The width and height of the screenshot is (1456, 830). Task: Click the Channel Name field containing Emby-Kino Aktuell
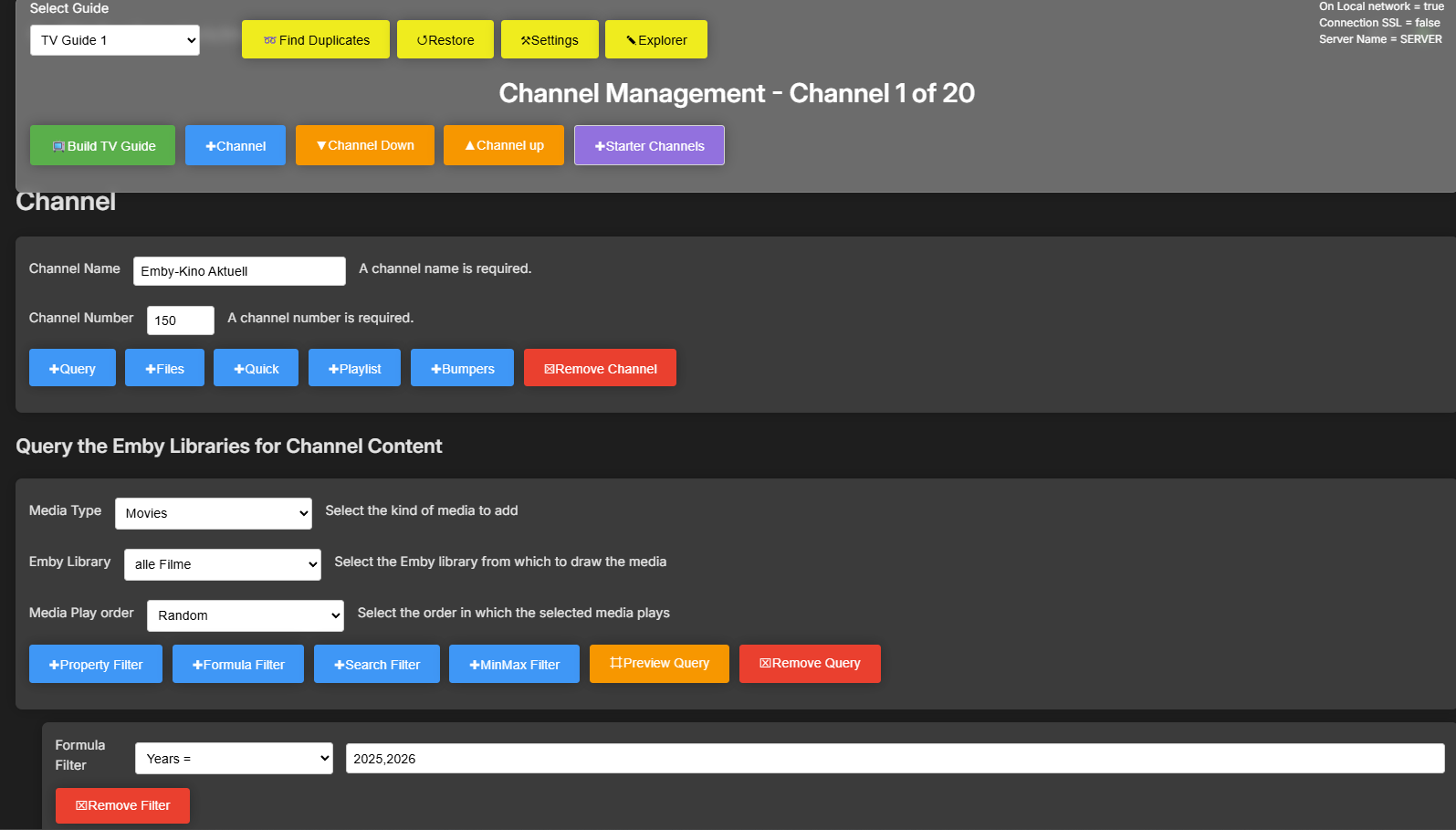239,271
